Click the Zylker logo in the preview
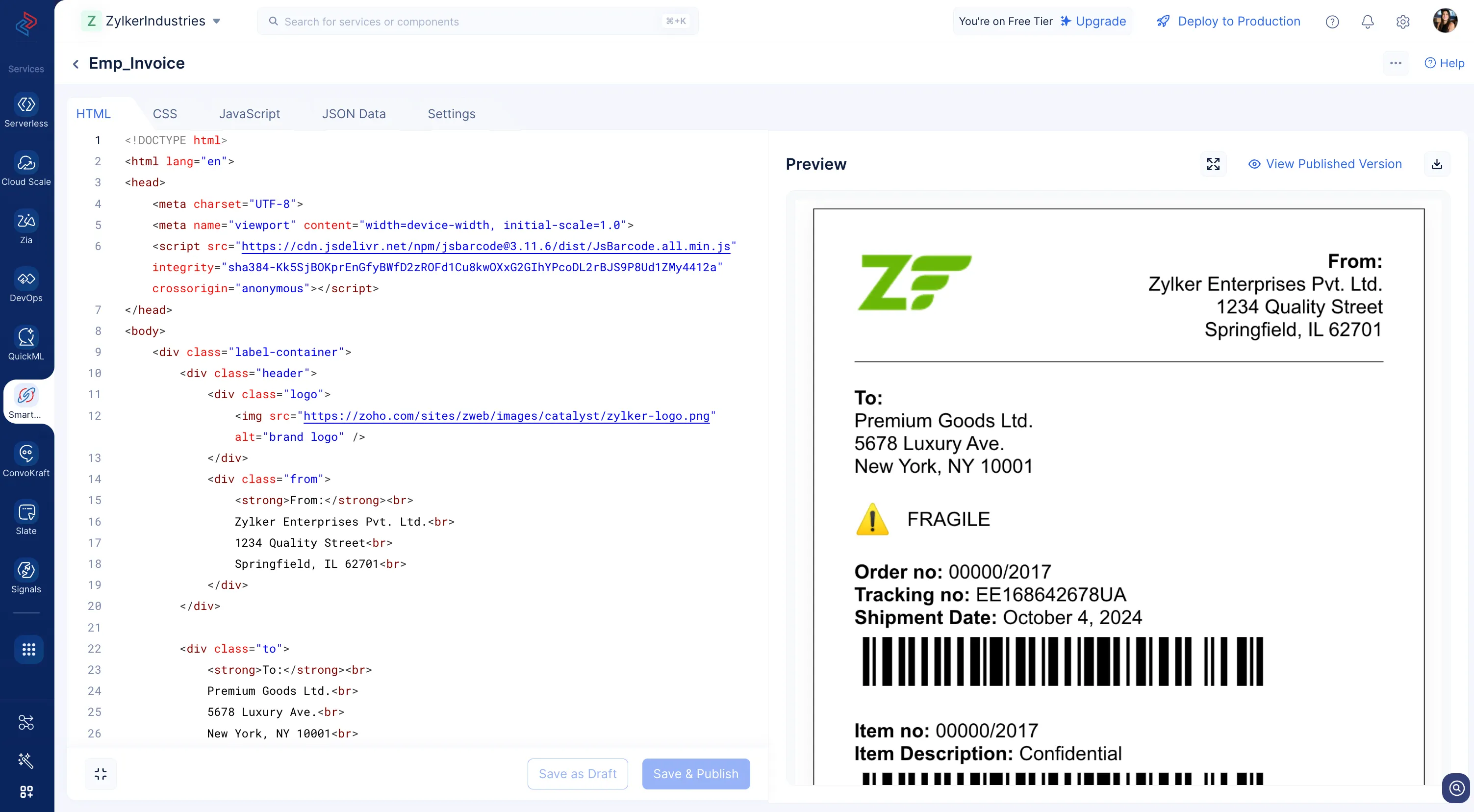This screenshot has width=1474, height=812. (x=915, y=282)
